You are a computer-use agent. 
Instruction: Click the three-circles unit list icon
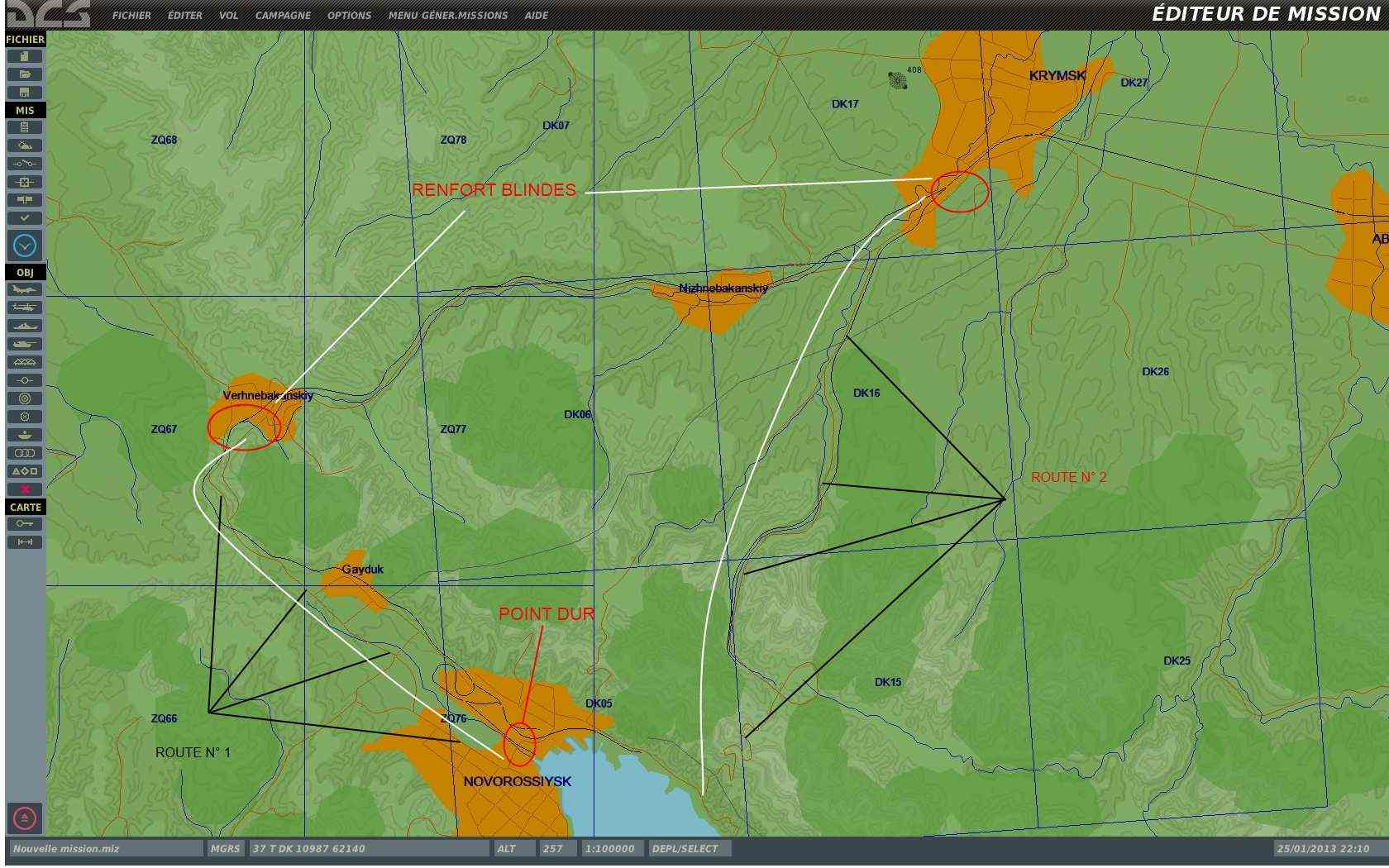(x=25, y=453)
